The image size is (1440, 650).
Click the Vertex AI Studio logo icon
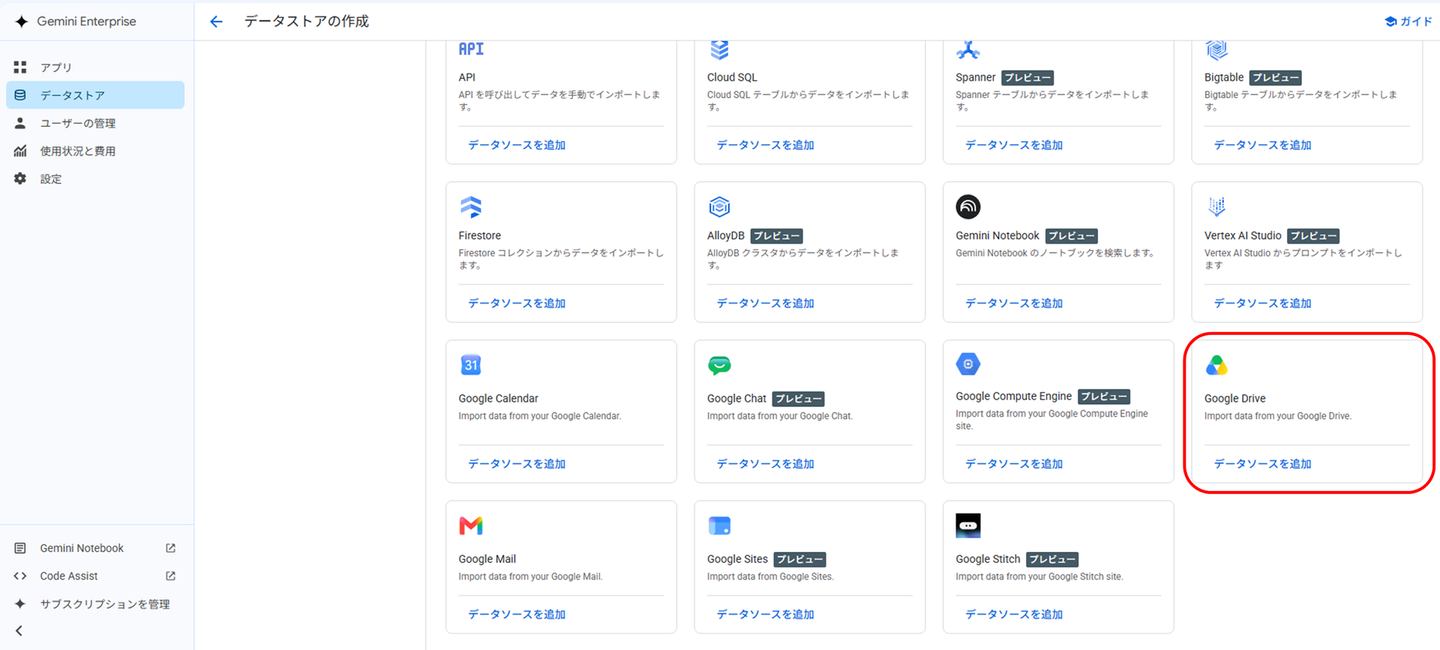(x=1217, y=207)
